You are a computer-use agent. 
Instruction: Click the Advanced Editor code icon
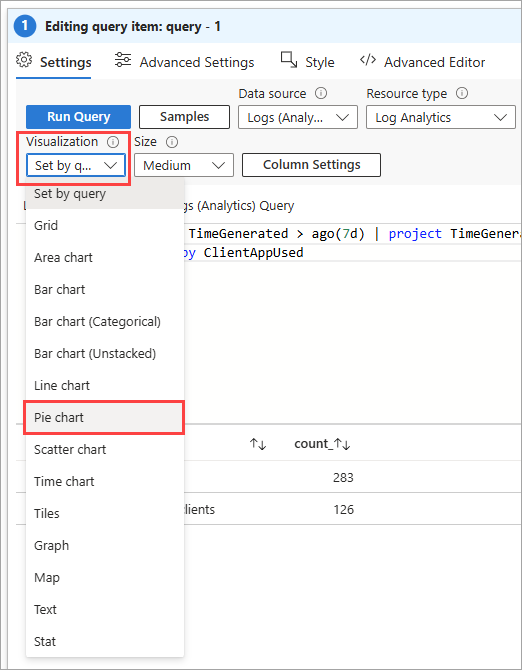[368, 60]
